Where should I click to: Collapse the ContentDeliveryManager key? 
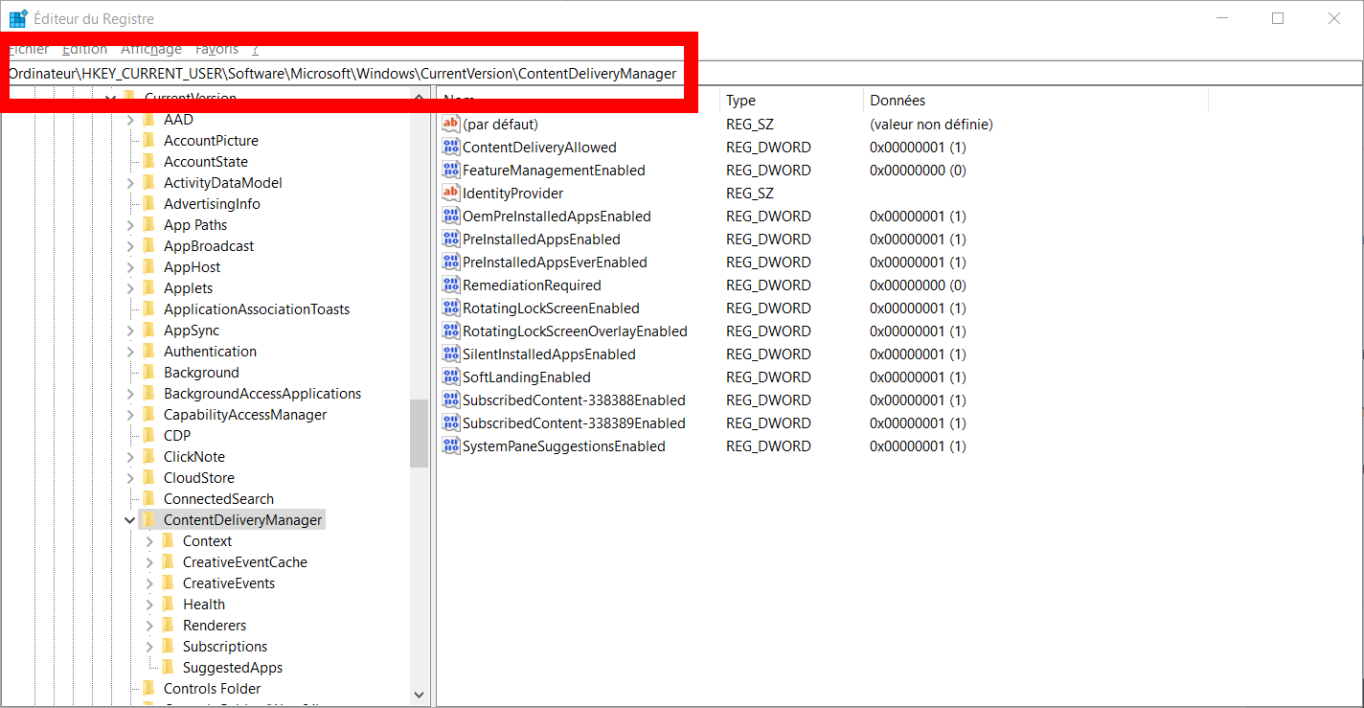point(130,520)
